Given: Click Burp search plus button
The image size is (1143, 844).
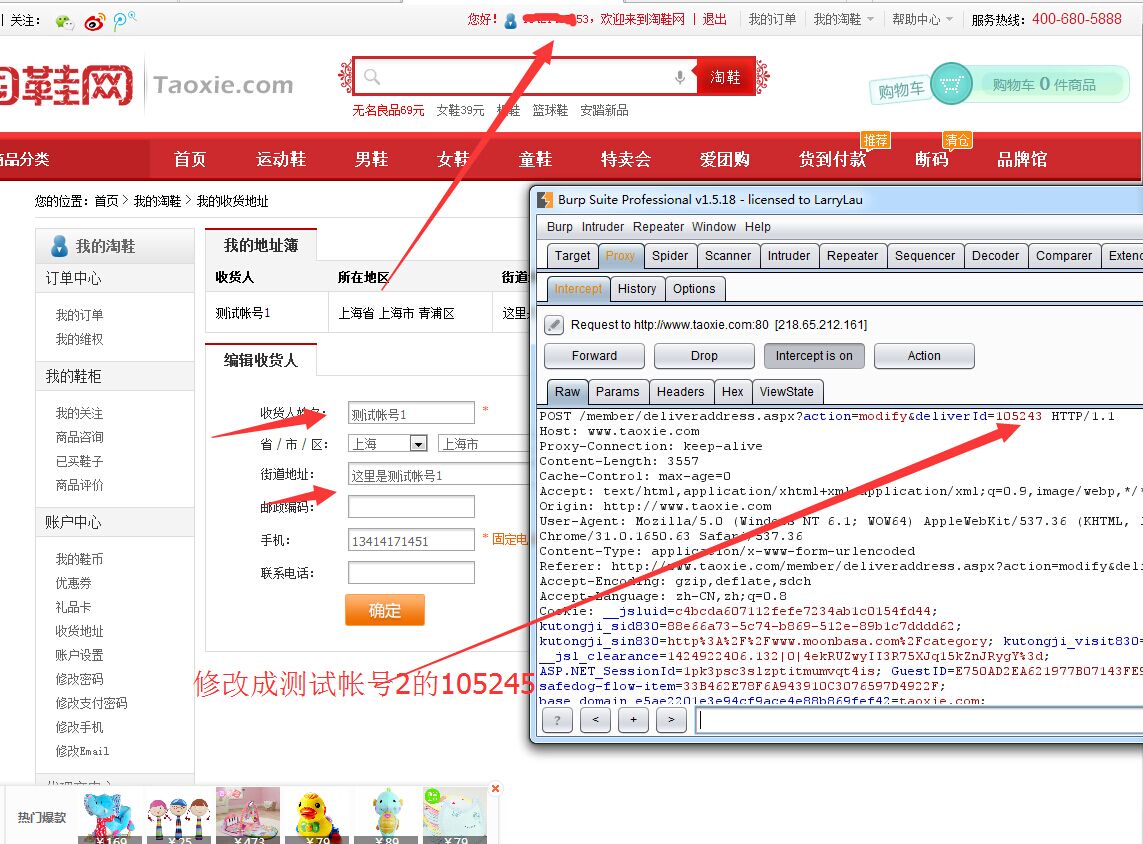Looking at the screenshot, I should (x=633, y=720).
